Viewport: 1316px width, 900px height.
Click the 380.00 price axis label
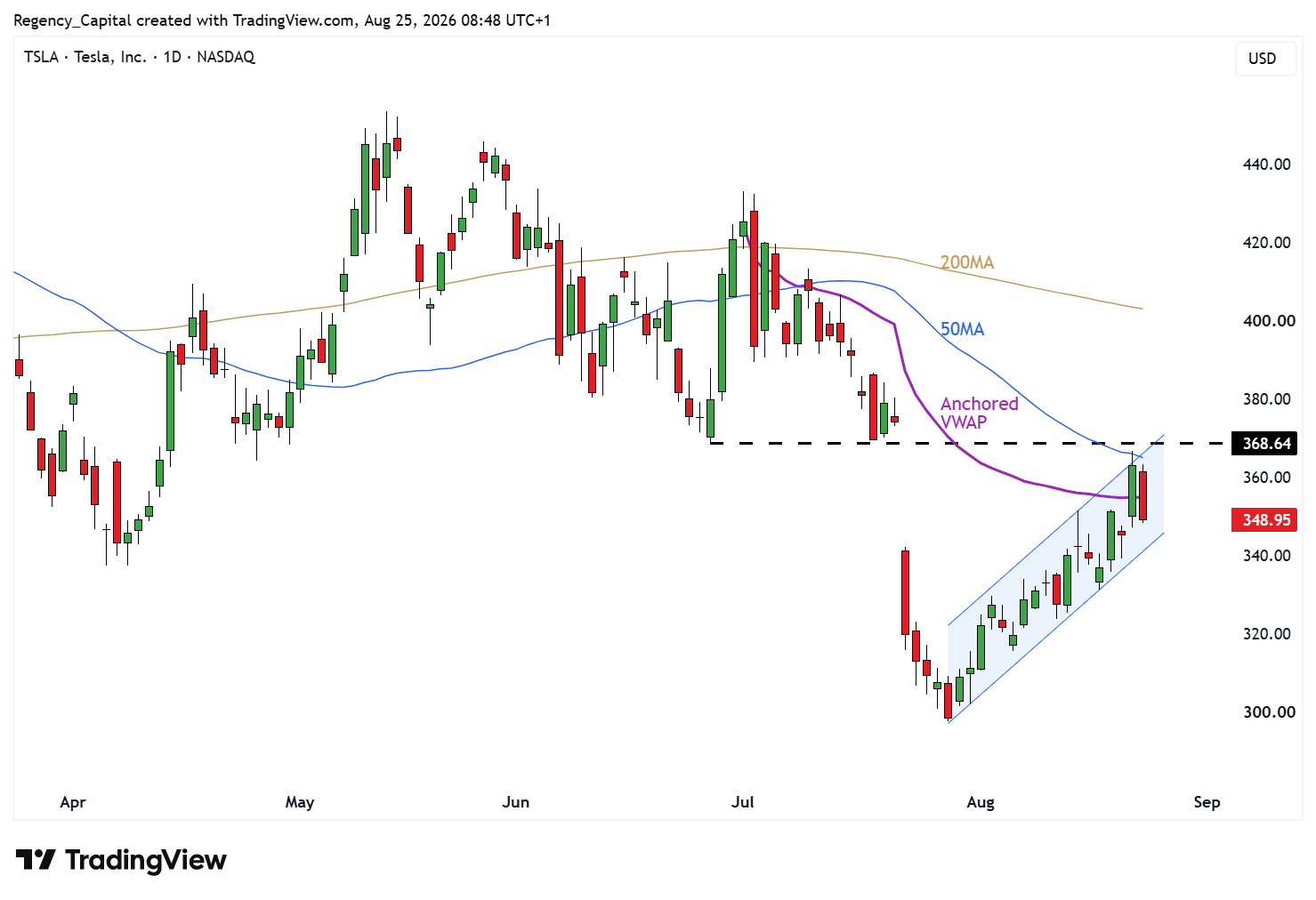click(x=1266, y=398)
